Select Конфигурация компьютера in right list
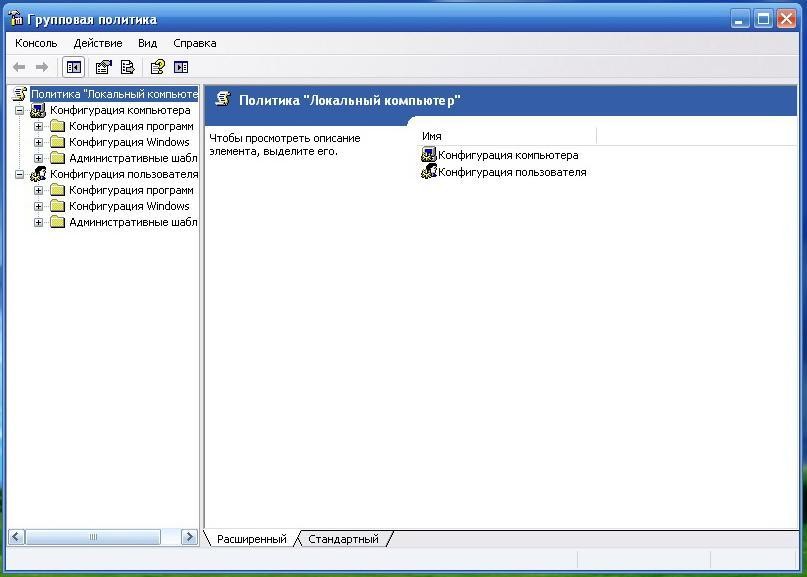The image size is (807, 577). [x=508, y=155]
